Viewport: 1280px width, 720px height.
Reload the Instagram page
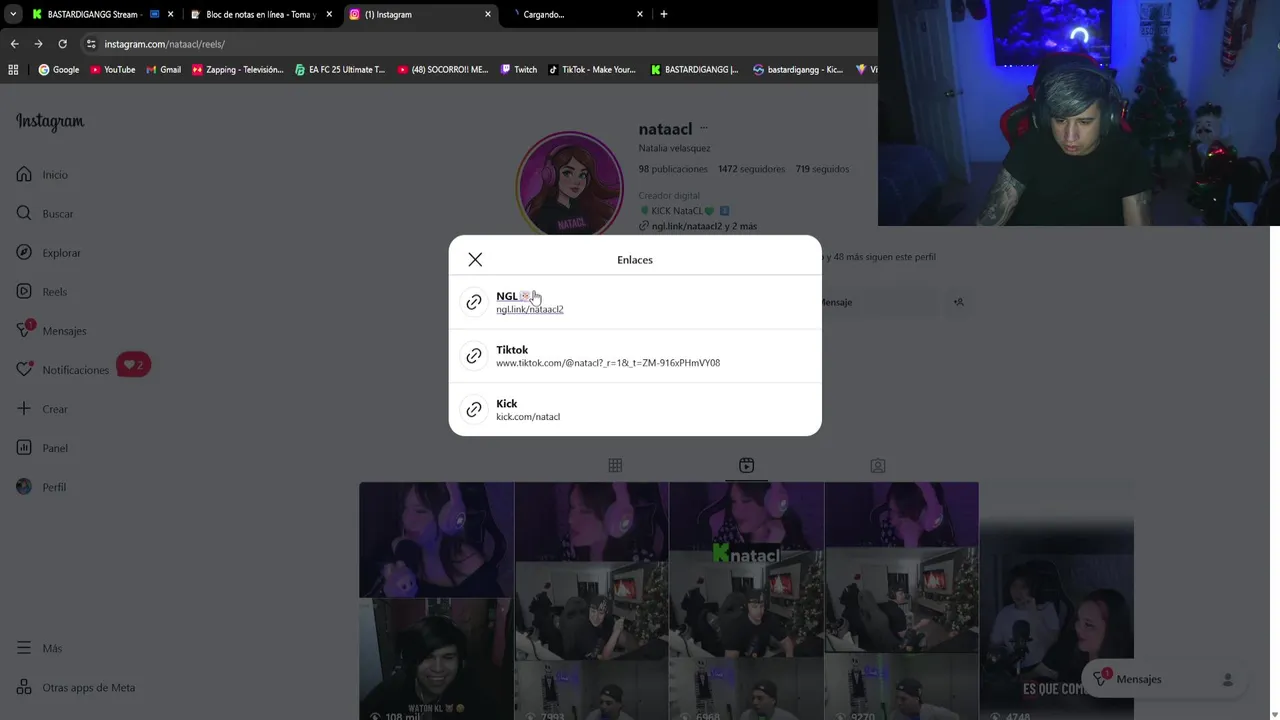(x=62, y=44)
